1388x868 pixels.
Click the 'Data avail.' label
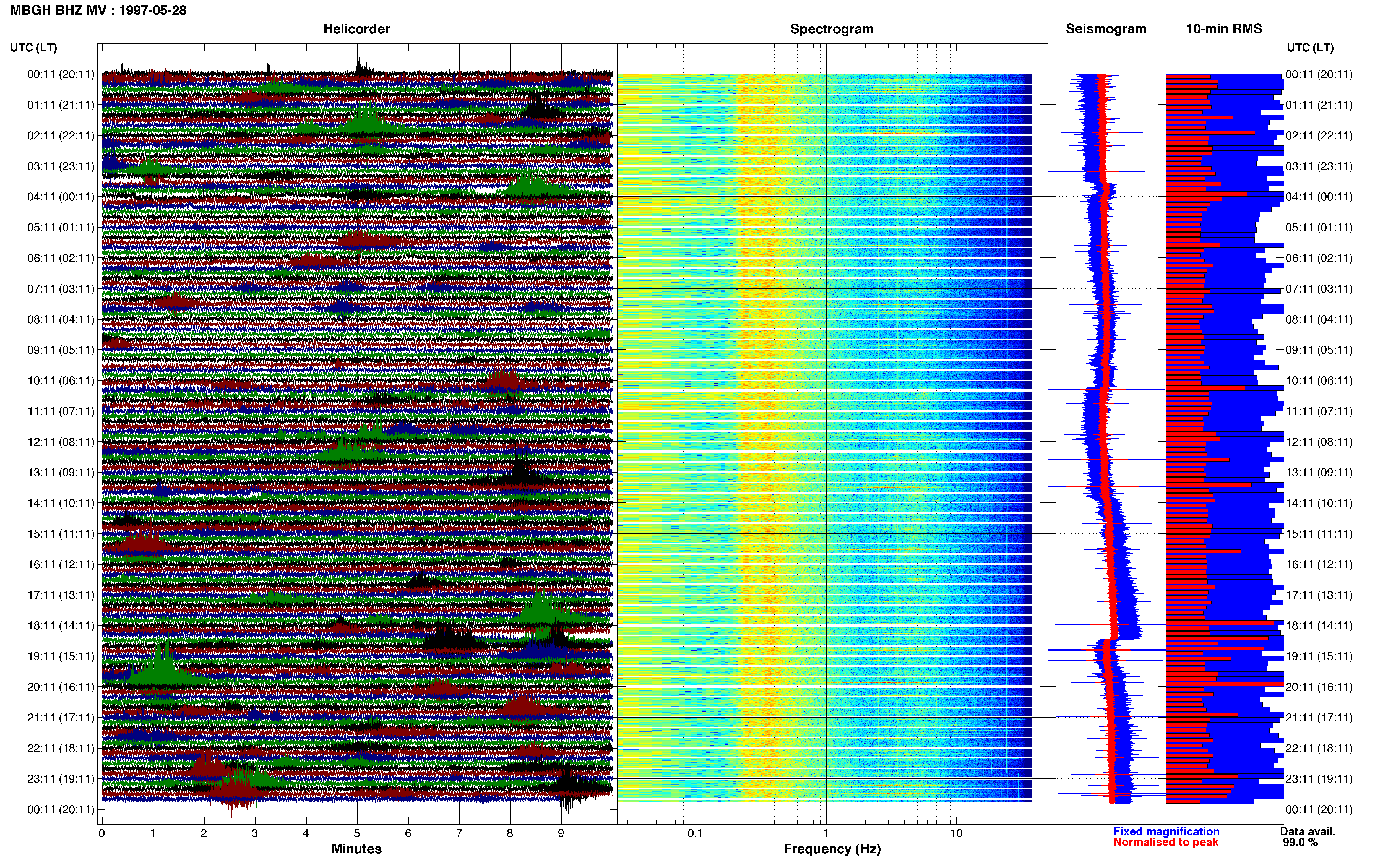(1308, 832)
